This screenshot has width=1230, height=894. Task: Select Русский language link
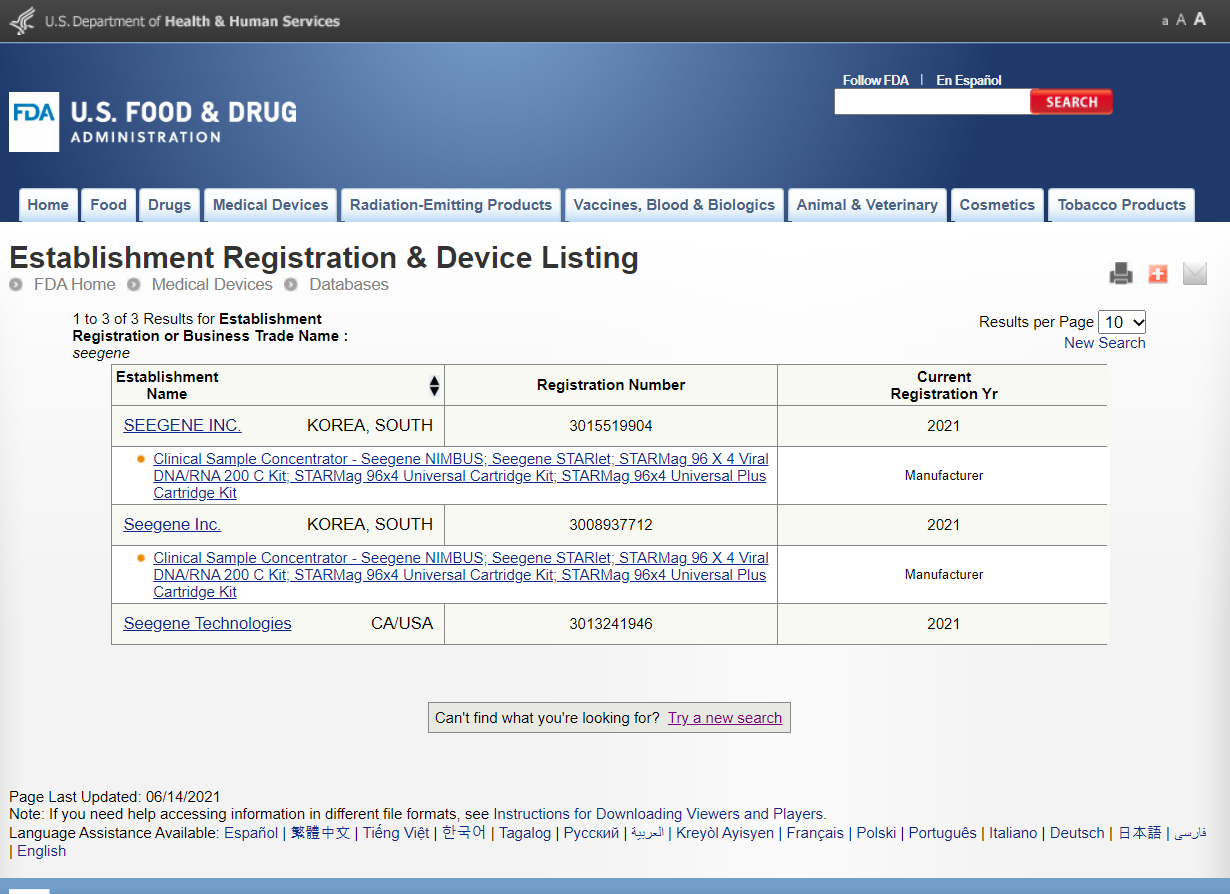click(591, 833)
